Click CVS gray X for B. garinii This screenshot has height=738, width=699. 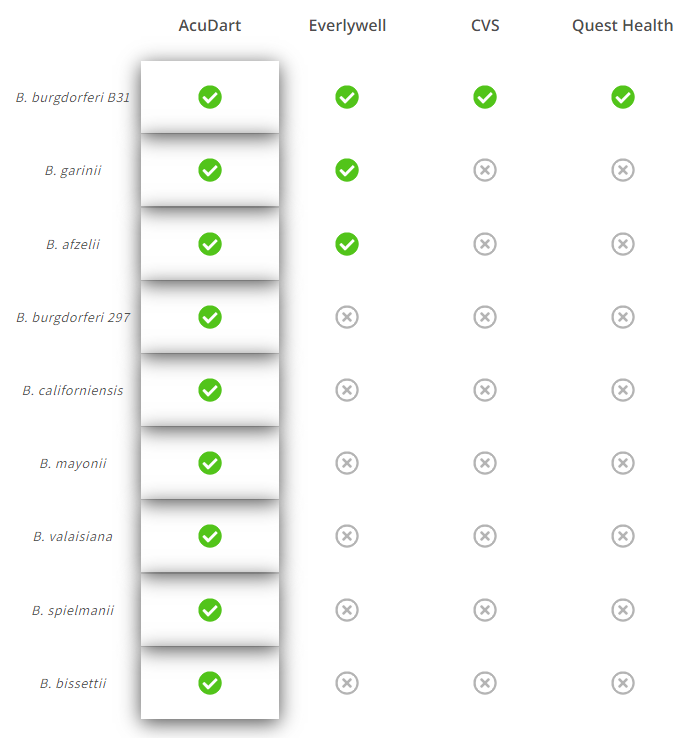[485, 170]
